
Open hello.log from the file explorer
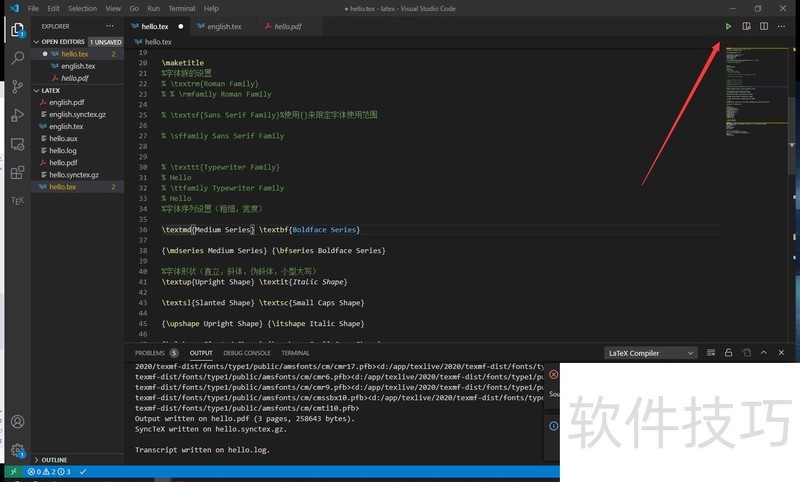pos(63,150)
